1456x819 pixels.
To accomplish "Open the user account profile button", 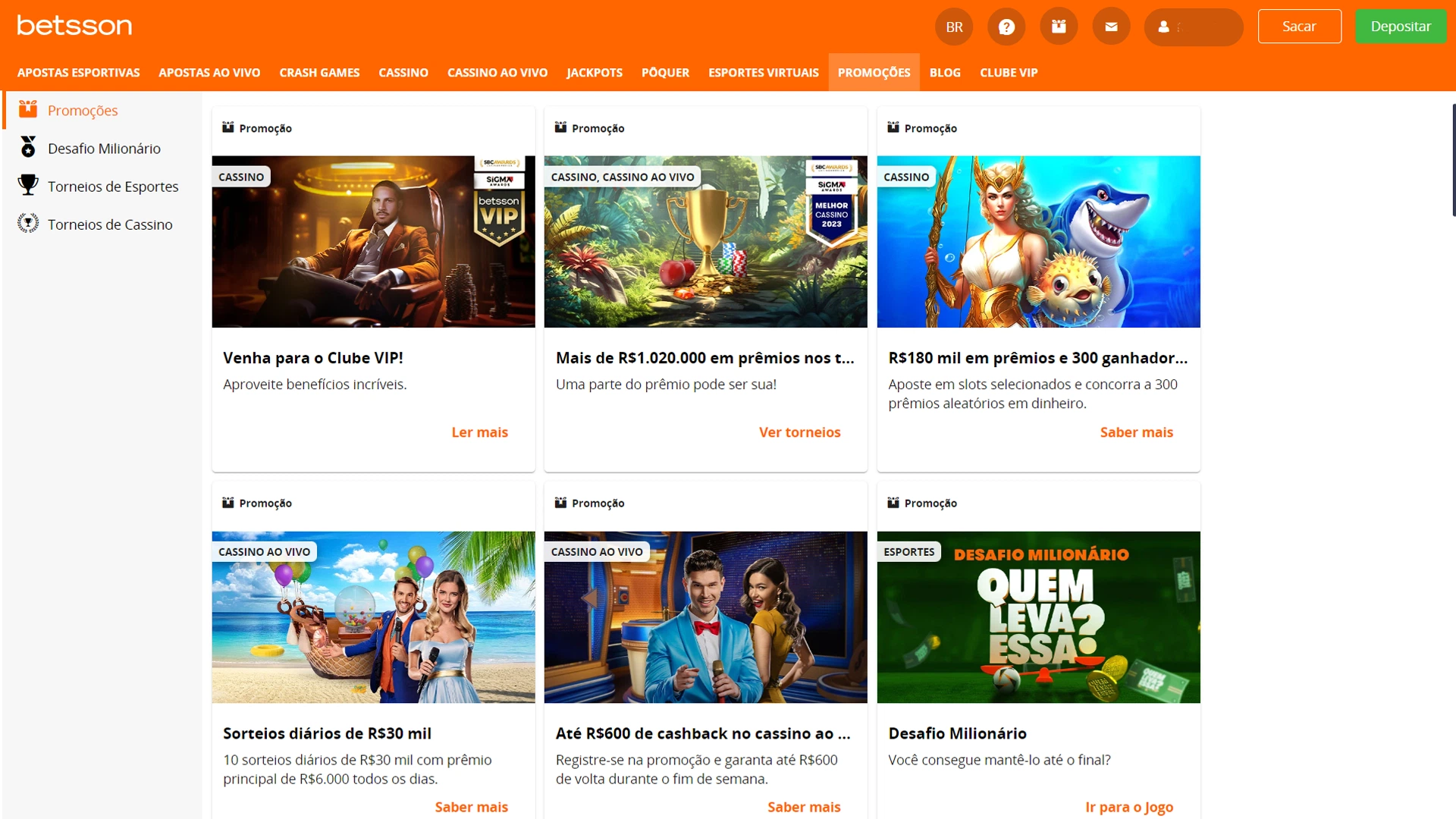I will pos(1194,27).
